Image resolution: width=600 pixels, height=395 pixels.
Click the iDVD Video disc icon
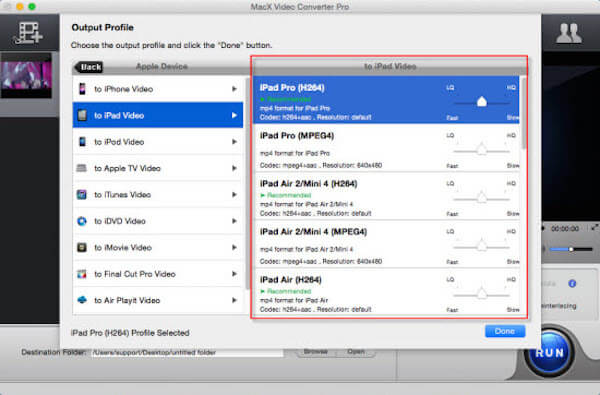pos(82,221)
